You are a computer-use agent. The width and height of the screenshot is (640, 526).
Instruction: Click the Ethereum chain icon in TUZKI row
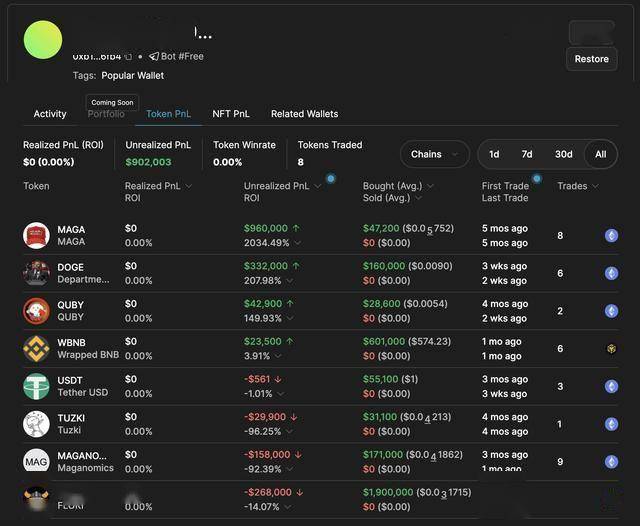point(611,424)
